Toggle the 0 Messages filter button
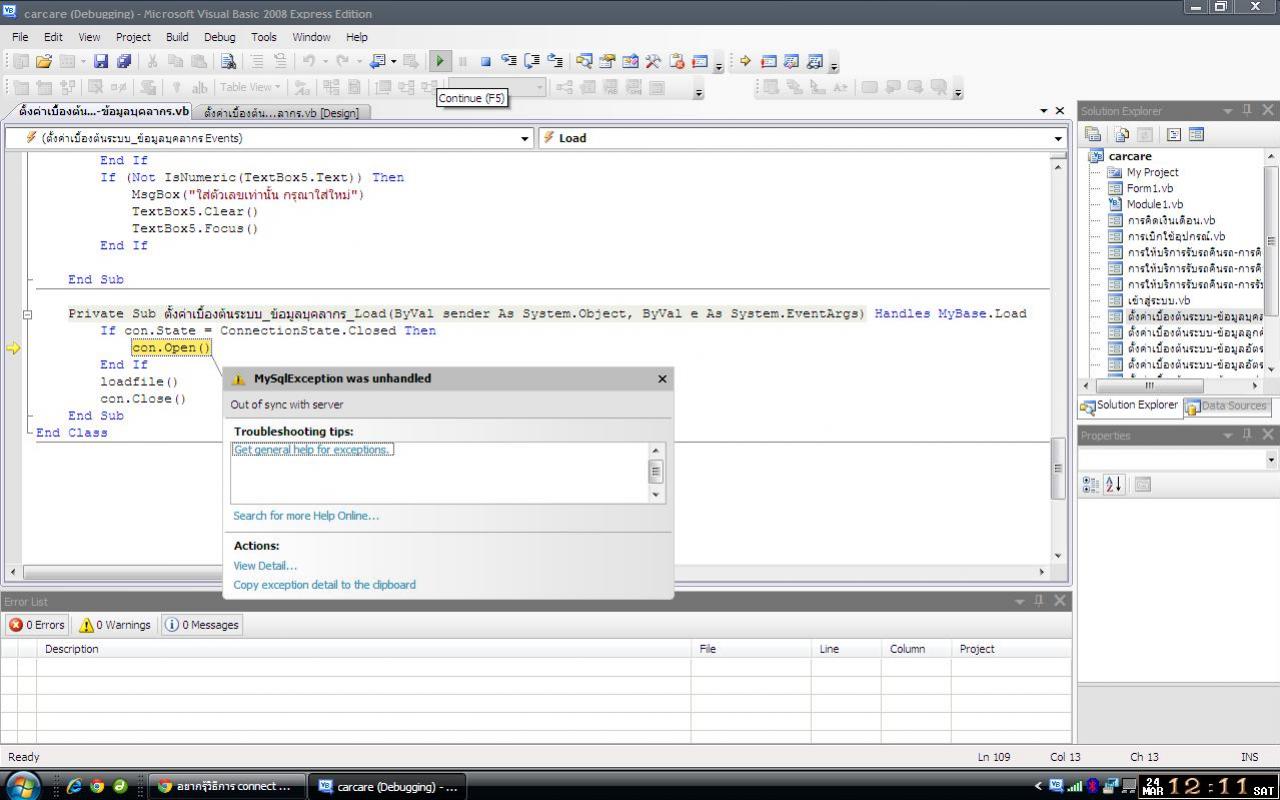The width and height of the screenshot is (1280, 800). pos(202,625)
